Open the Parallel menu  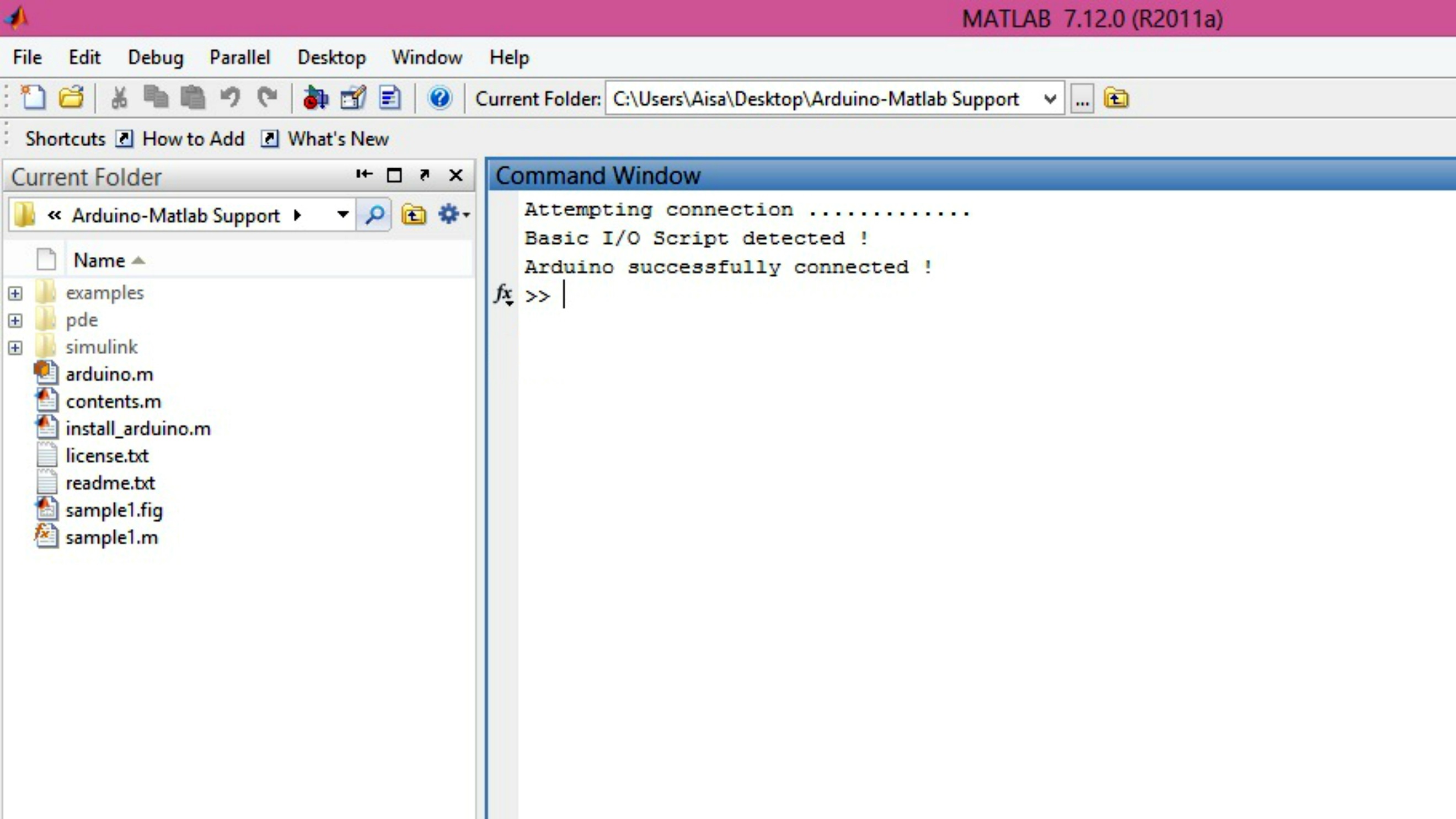click(240, 57)
